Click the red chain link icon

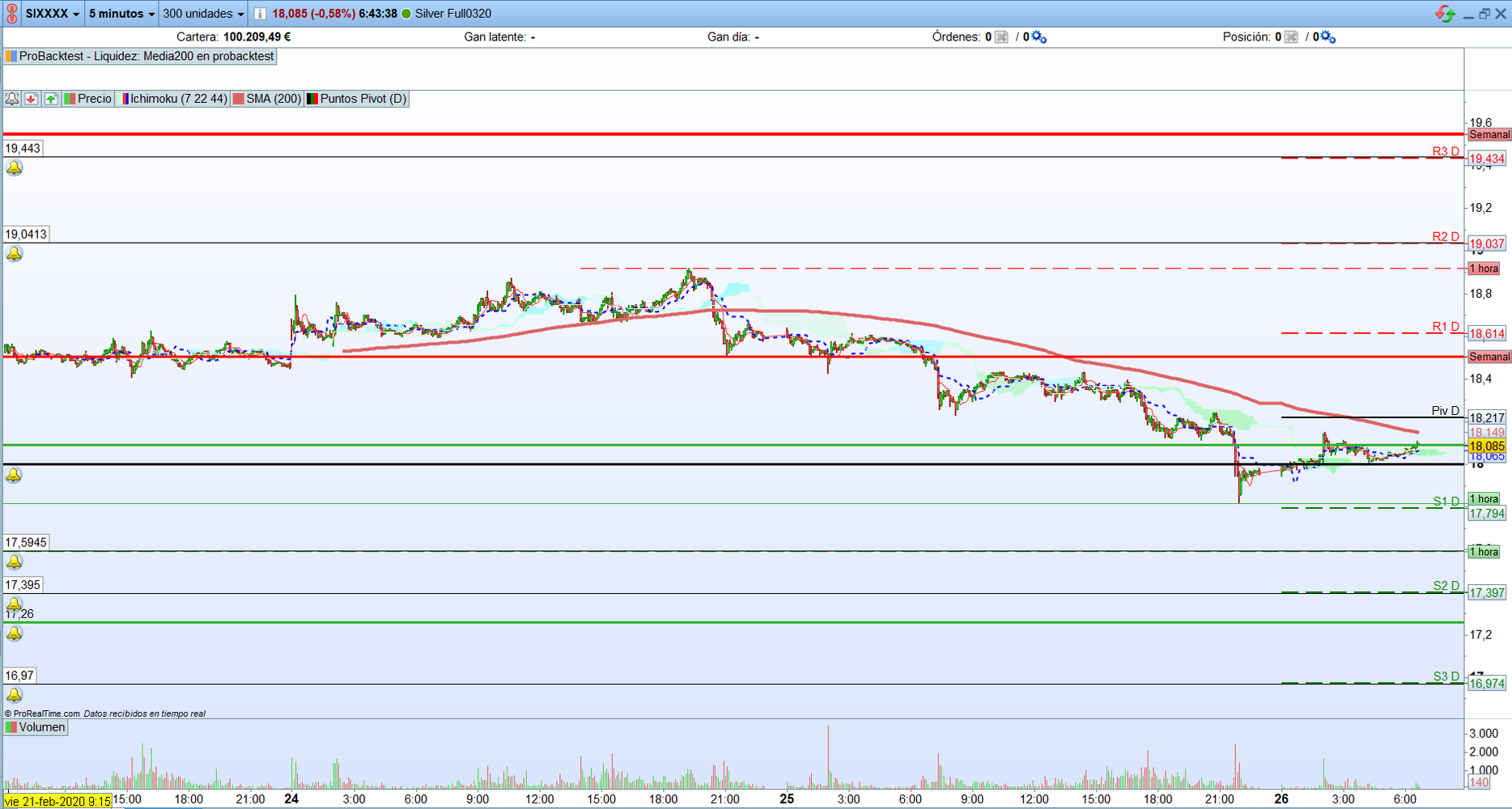(11, 14)
